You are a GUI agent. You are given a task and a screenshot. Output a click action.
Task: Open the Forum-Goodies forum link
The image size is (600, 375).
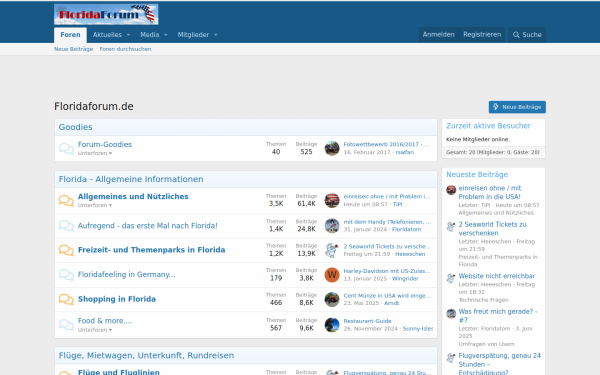[x=105, y=145]
